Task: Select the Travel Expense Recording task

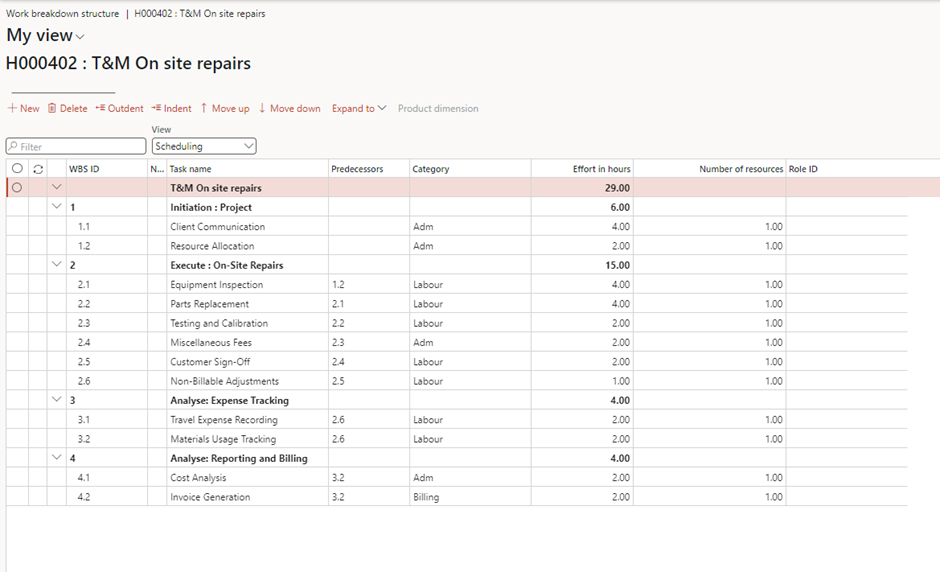Action: point(224,420)
